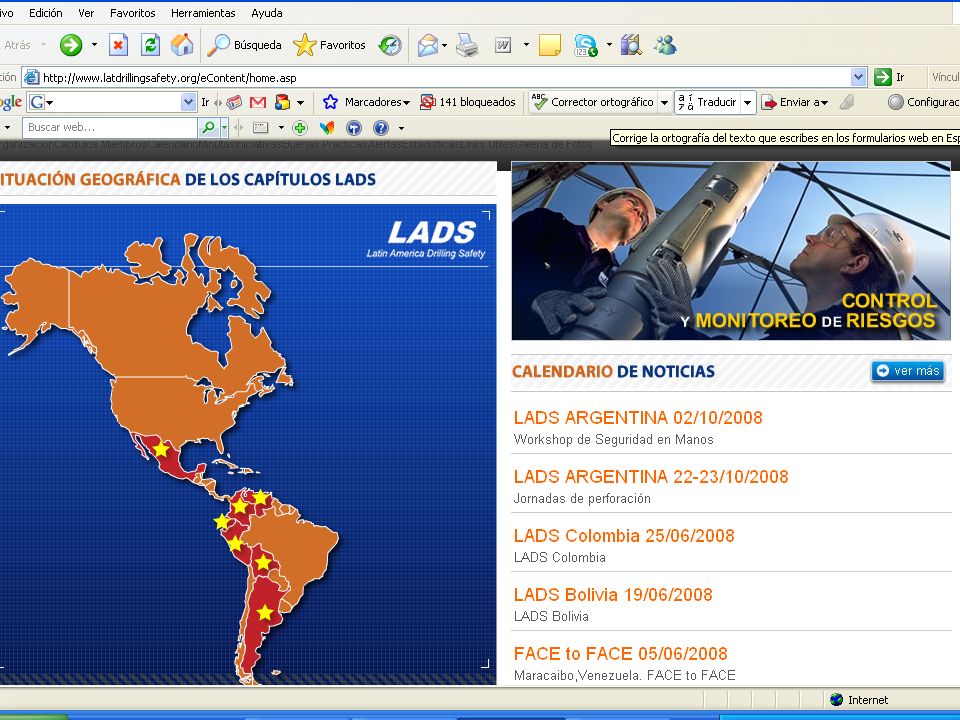Expand the dropdown after the help icon
Viewport: 960px width, 720px height.
pyautogui.click(x=402, y=128)
